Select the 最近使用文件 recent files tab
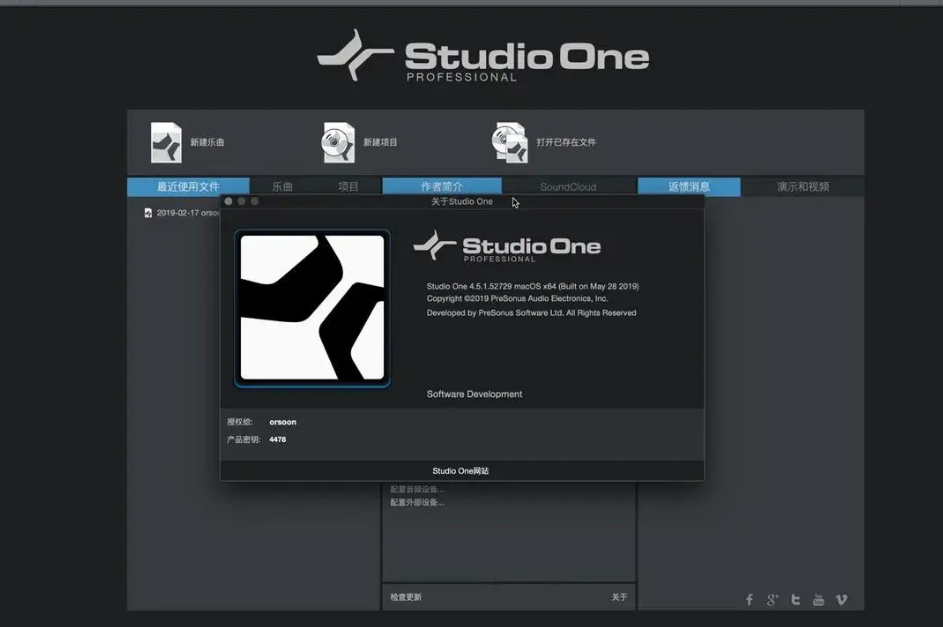Viewport: 943px width, 627px height. click(x=188, y=186)
